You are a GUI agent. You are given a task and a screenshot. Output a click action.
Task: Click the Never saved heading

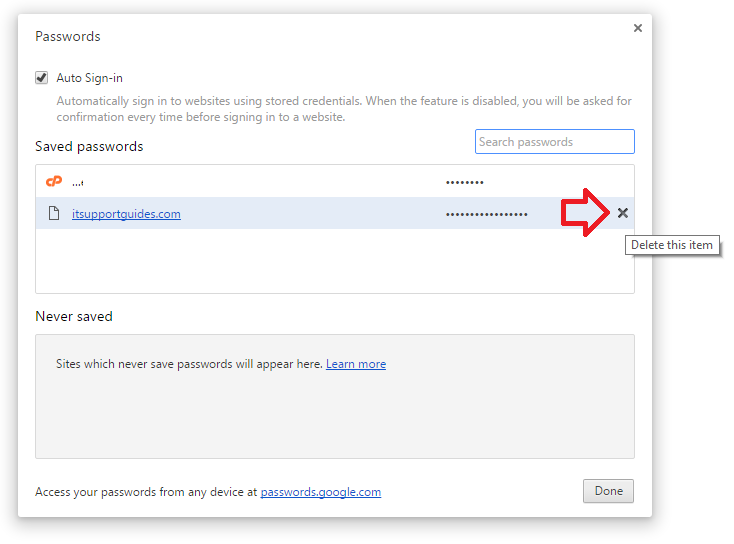tap(74, 316)
